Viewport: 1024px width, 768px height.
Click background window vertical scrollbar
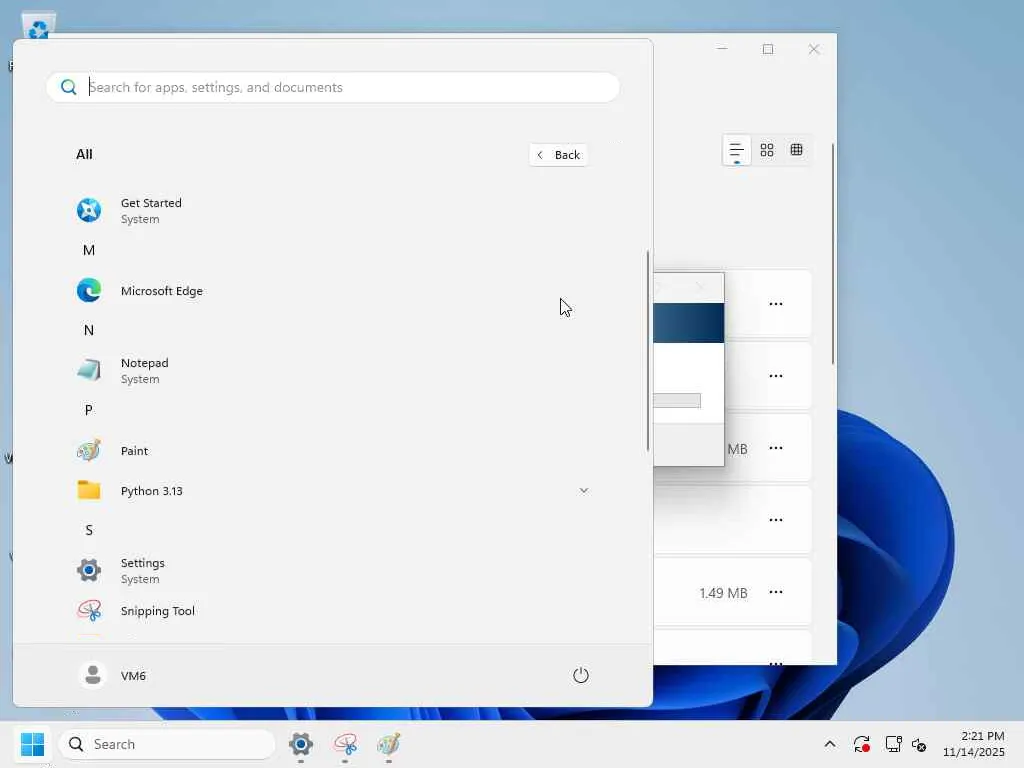(833, 255)
